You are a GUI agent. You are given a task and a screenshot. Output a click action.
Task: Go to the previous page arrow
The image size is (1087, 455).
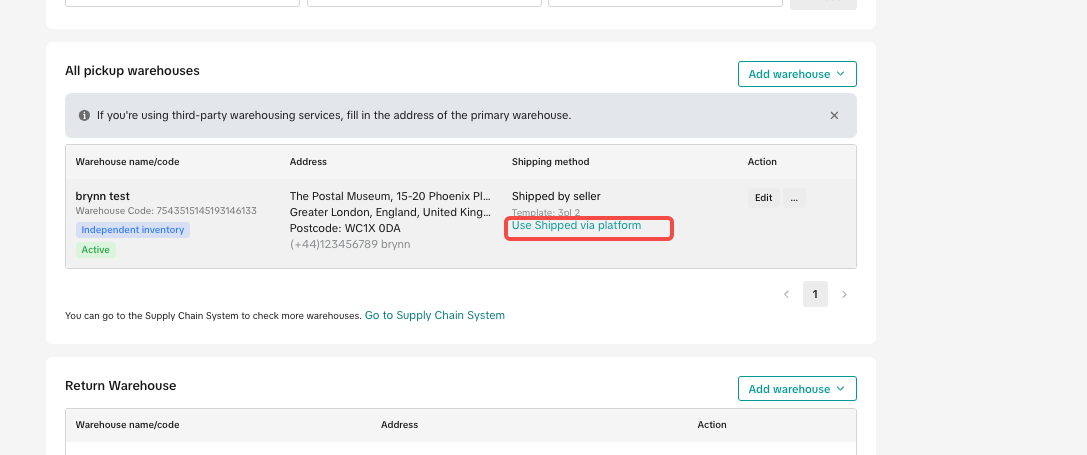(786, 294)
